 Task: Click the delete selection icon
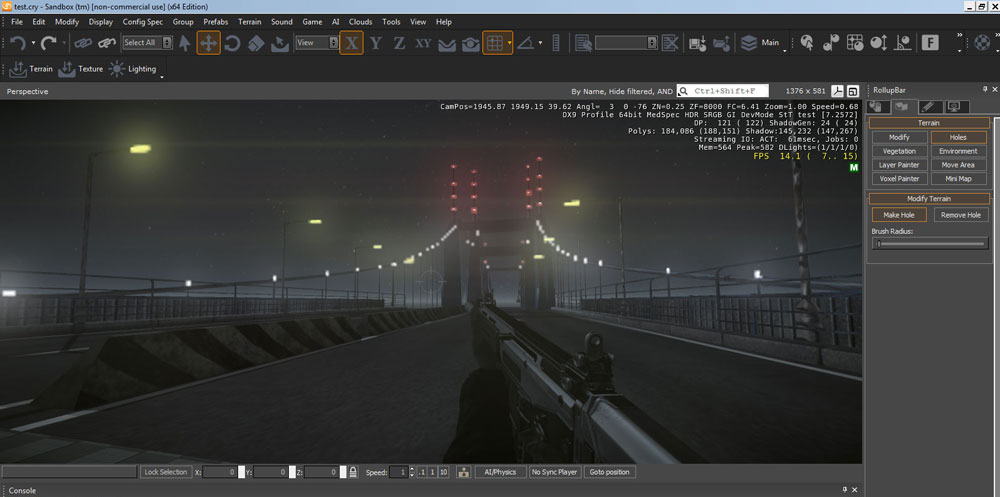click(669, 43)
